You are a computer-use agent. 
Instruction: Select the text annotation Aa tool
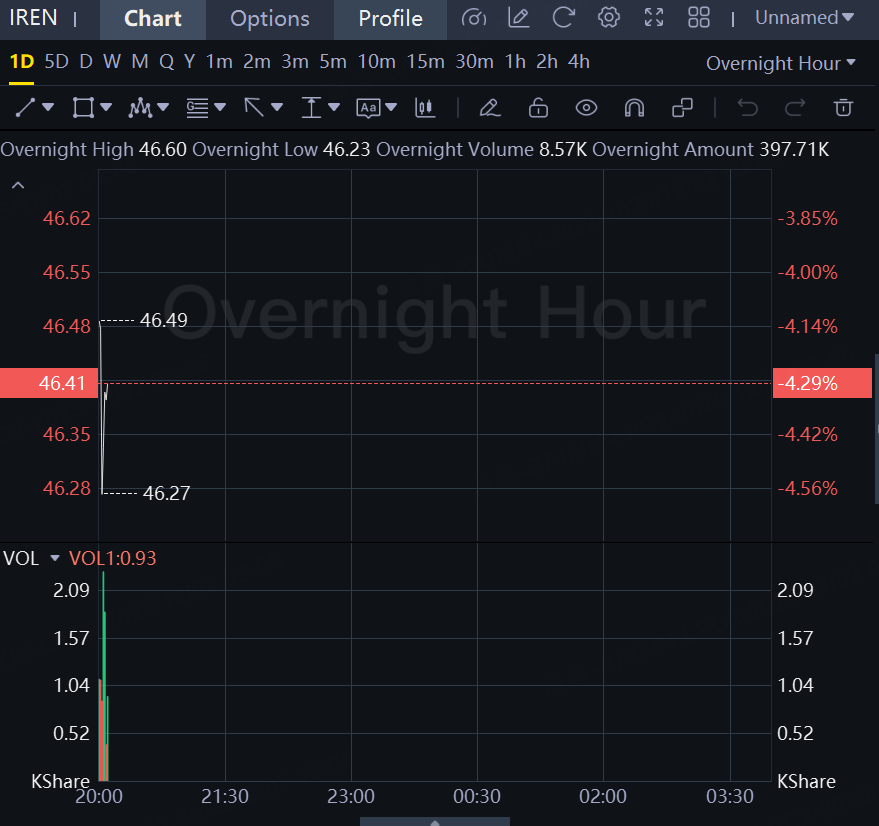[x=368, y=108]
